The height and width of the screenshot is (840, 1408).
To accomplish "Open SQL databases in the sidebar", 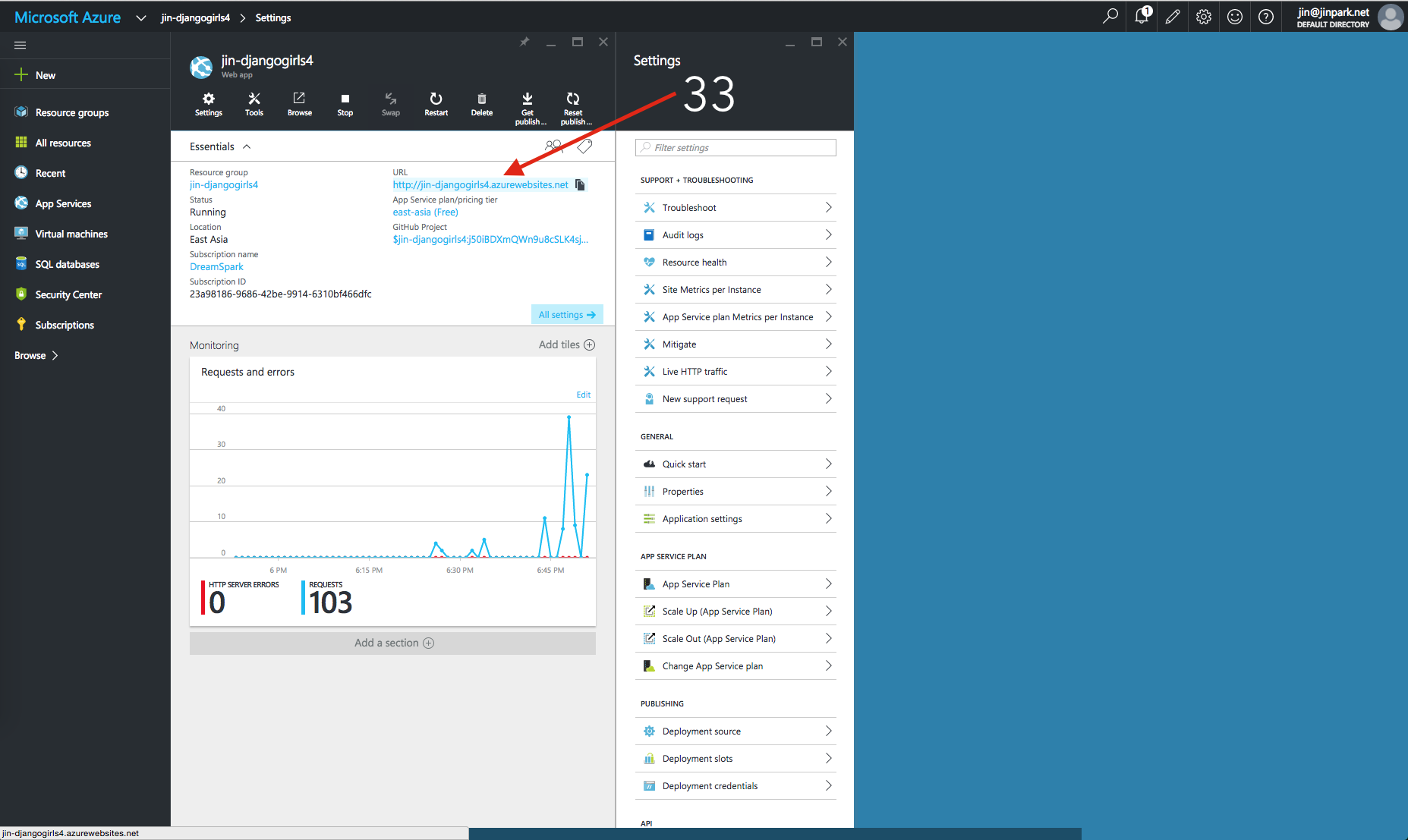I will point(67,264).
